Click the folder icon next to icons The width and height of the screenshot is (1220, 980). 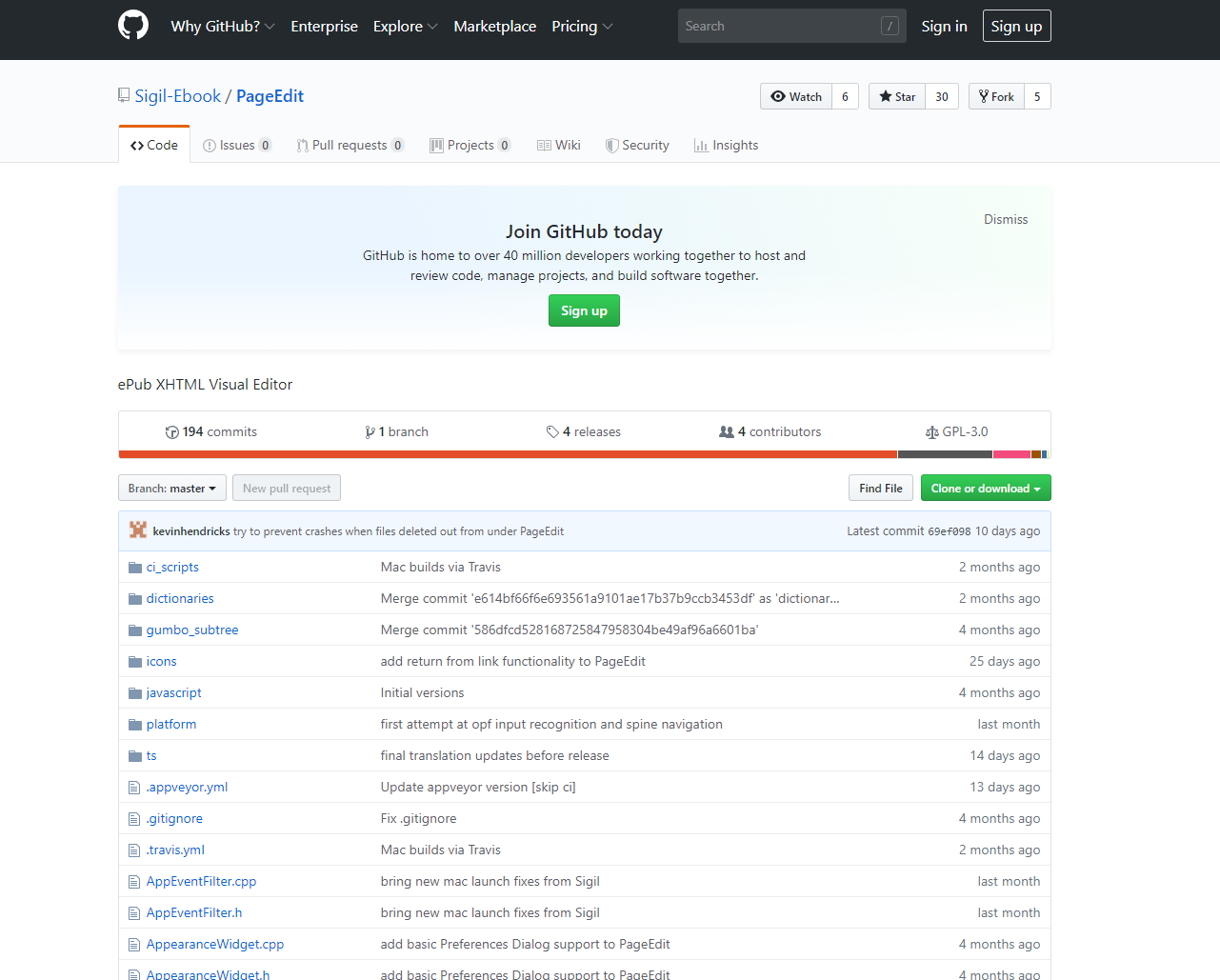pyautogui.click(x=134, y=662)
